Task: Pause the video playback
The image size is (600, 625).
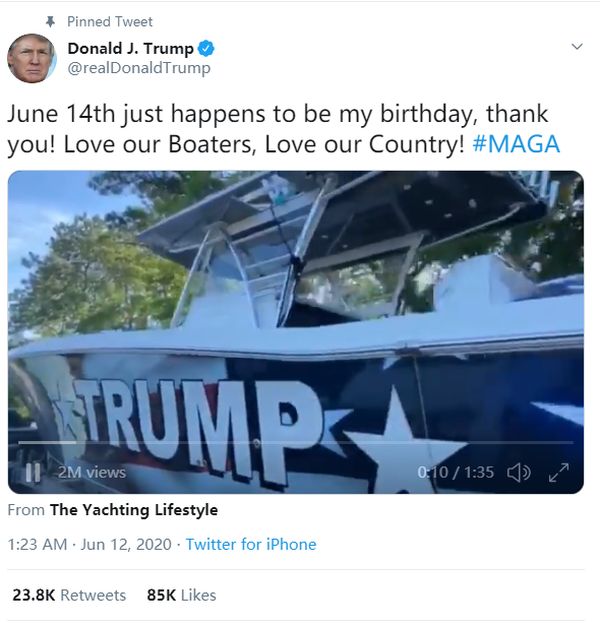Action: [x=33, y=472]
